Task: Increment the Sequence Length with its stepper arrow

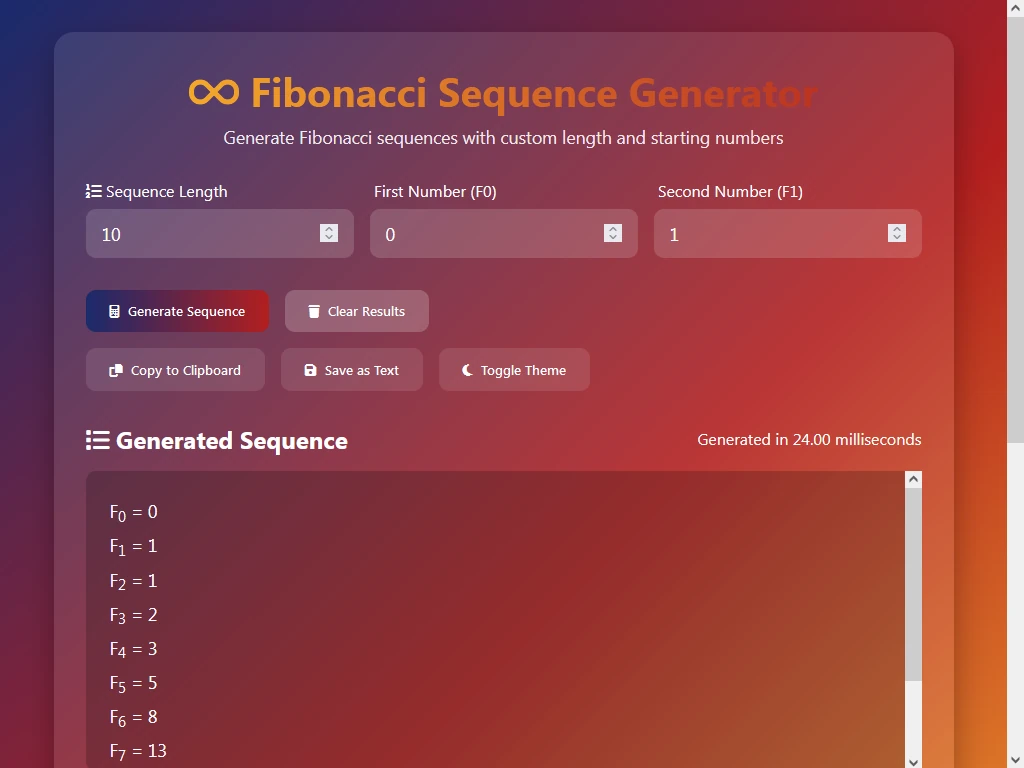Action: click(x=329, y=228)
